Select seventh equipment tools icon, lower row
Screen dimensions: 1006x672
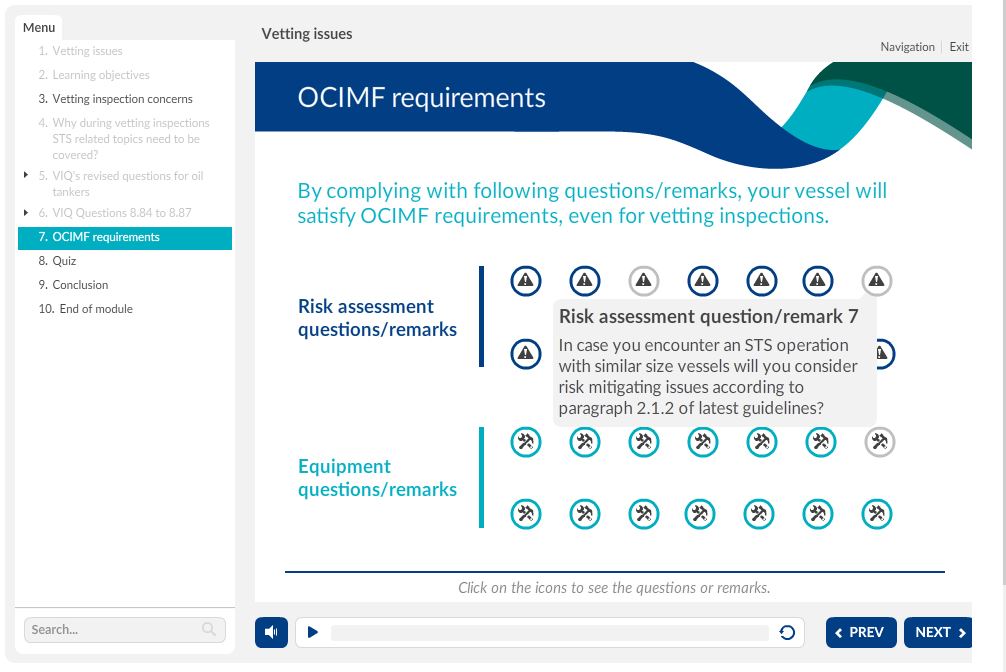[876, 513]
